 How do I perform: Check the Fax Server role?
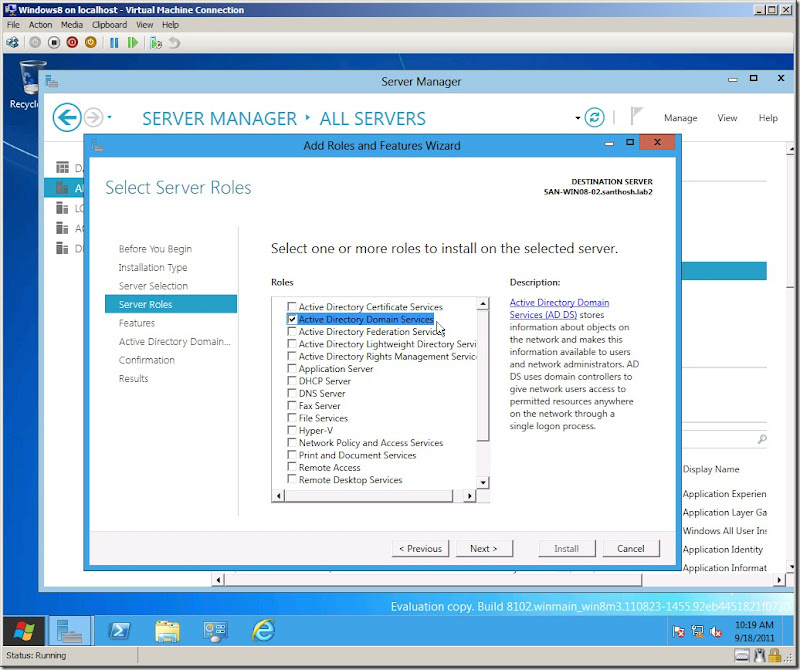(x=292, y=405)
